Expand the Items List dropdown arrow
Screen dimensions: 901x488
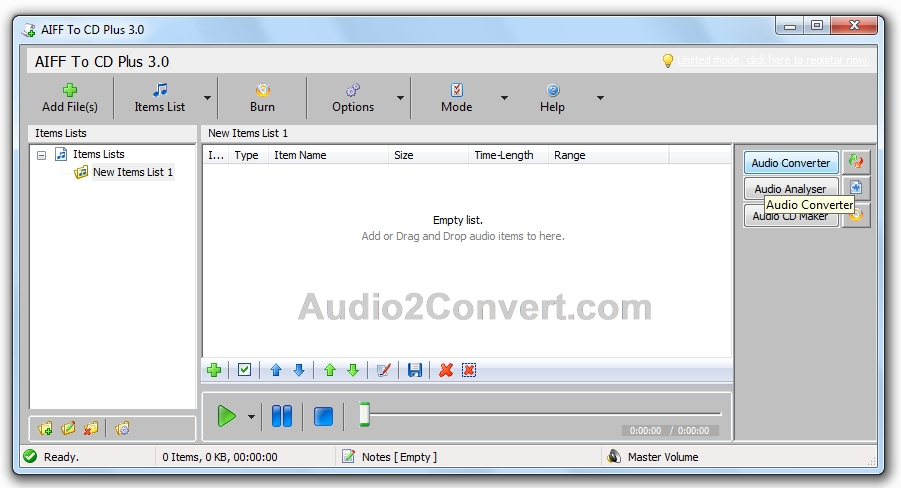point(207,98)
